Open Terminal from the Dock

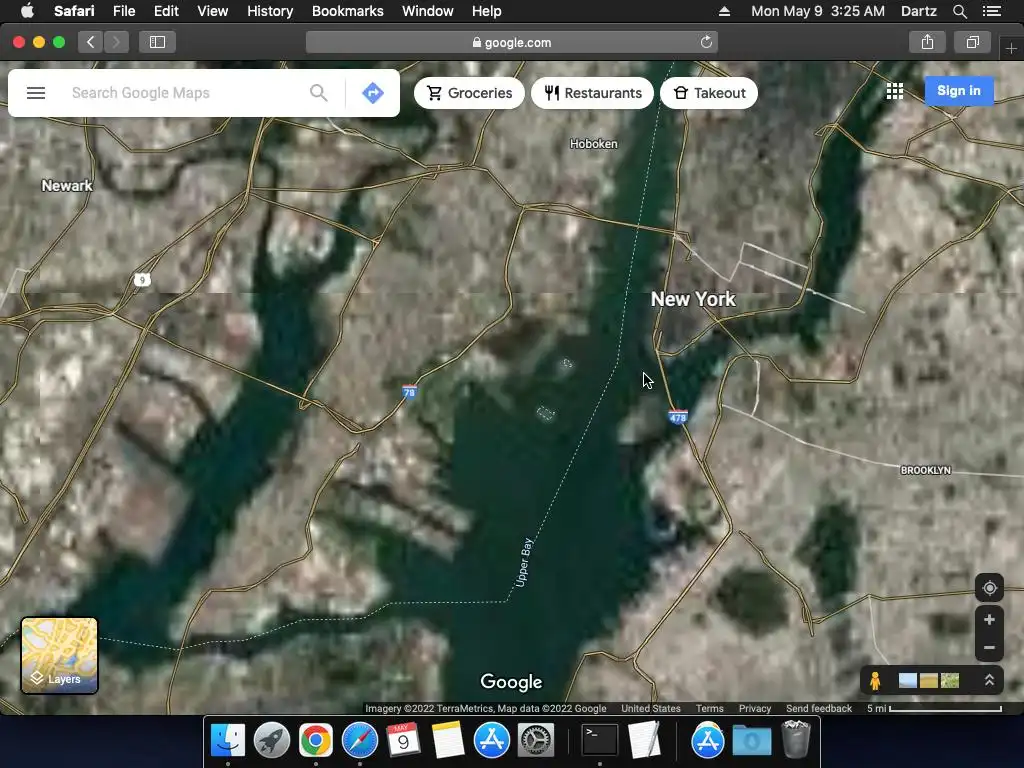pos(600,740)
